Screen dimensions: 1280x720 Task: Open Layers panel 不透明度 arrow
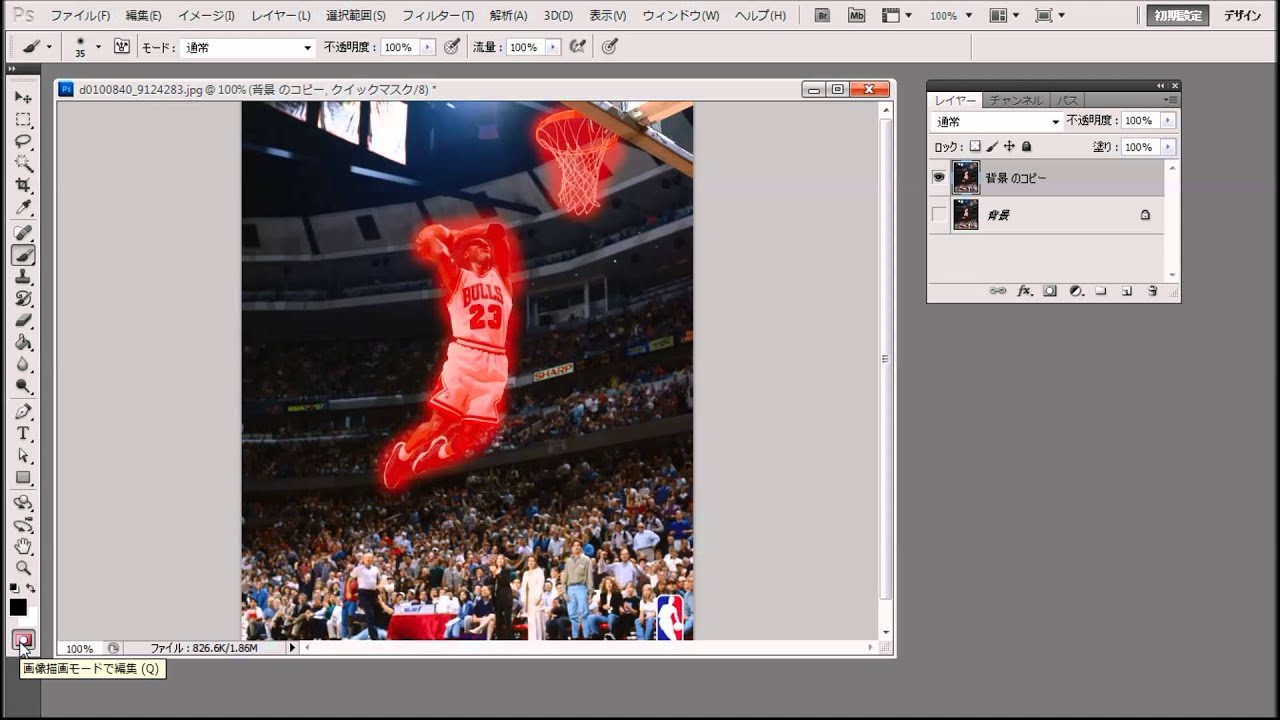click(x=1168, y=121)
